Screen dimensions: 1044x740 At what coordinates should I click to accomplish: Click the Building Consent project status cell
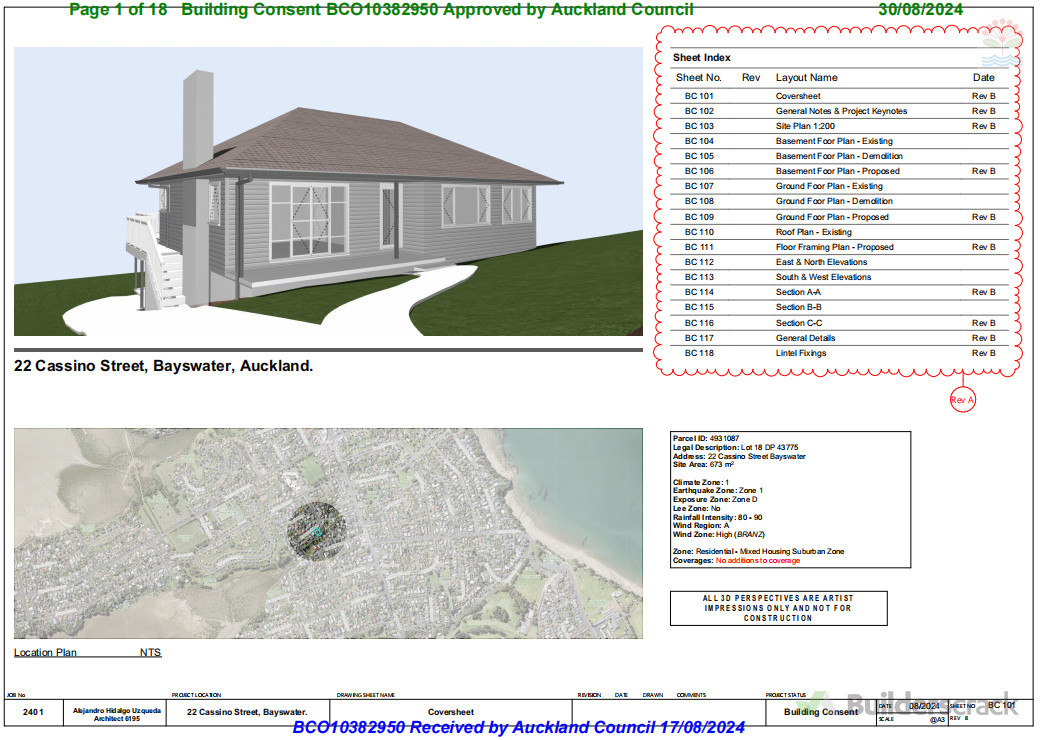818,712
